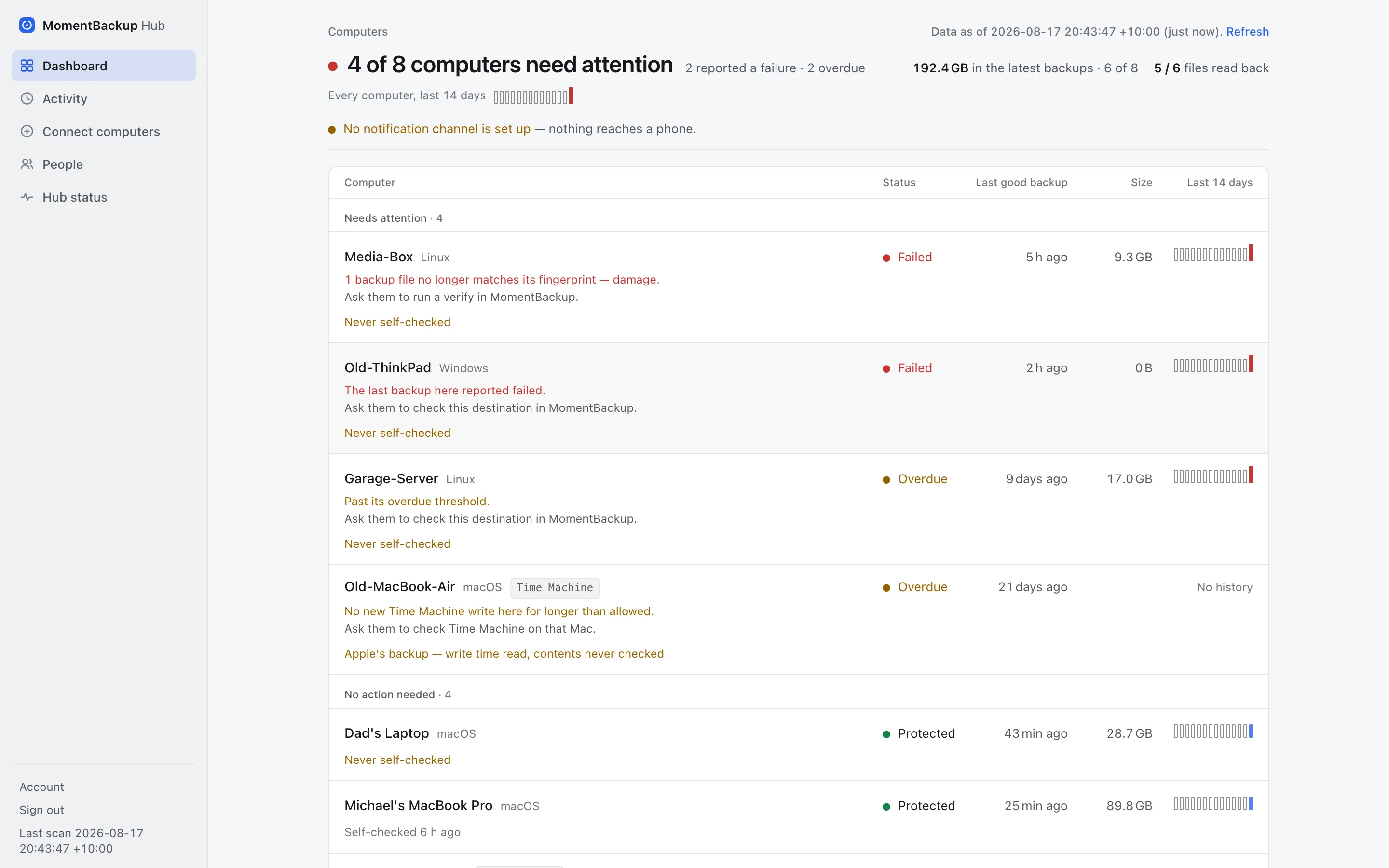
Task: Open the 'No notification channel is set up' link
Action: point(437,129)
